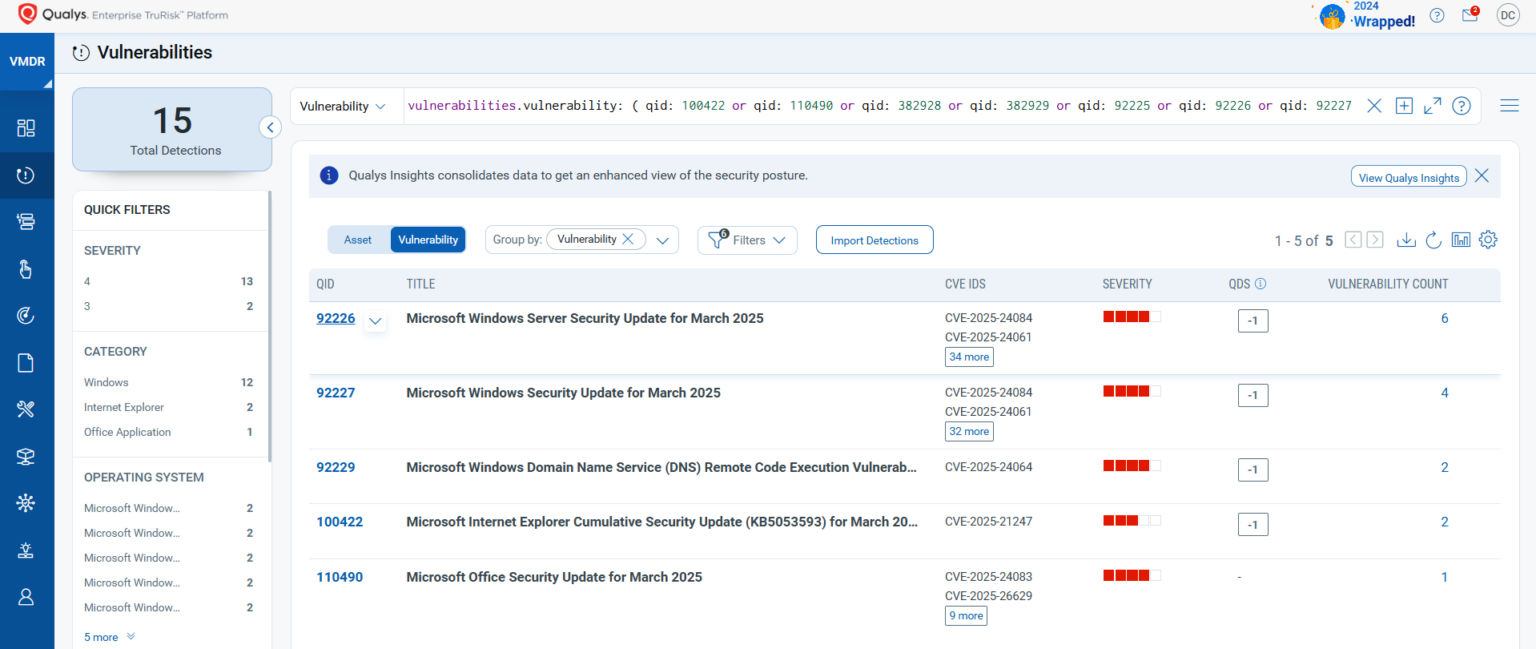
Task: Select the wrench tools icon in the sidebar
Action: pyautogui.click(x=27, y=409)
